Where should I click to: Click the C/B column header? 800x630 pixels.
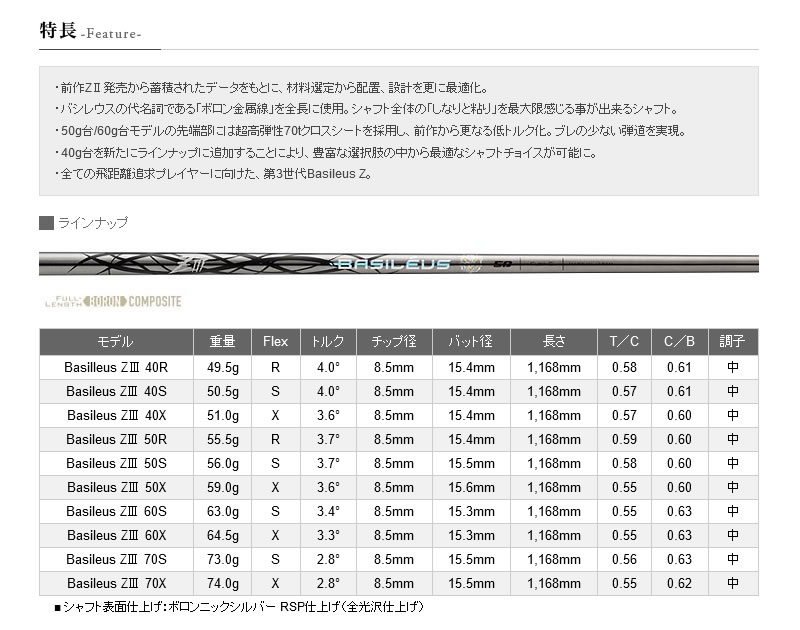coord(680,342)
